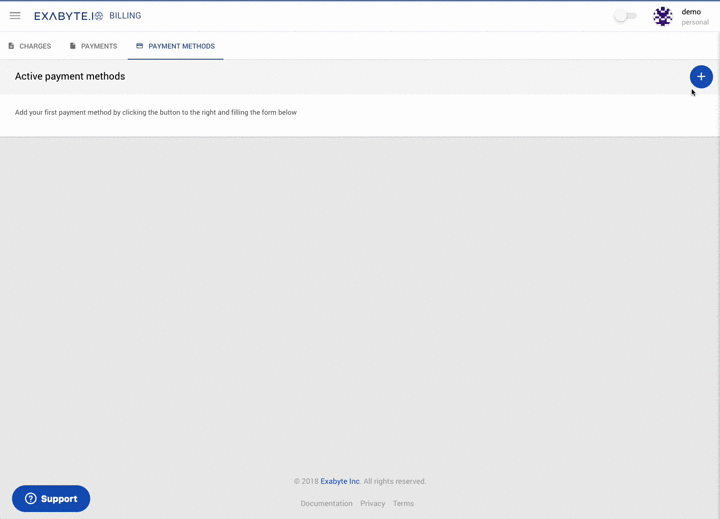Open the demo user avatar
Viewport: 720px width, 519px height.
(662, 17)
